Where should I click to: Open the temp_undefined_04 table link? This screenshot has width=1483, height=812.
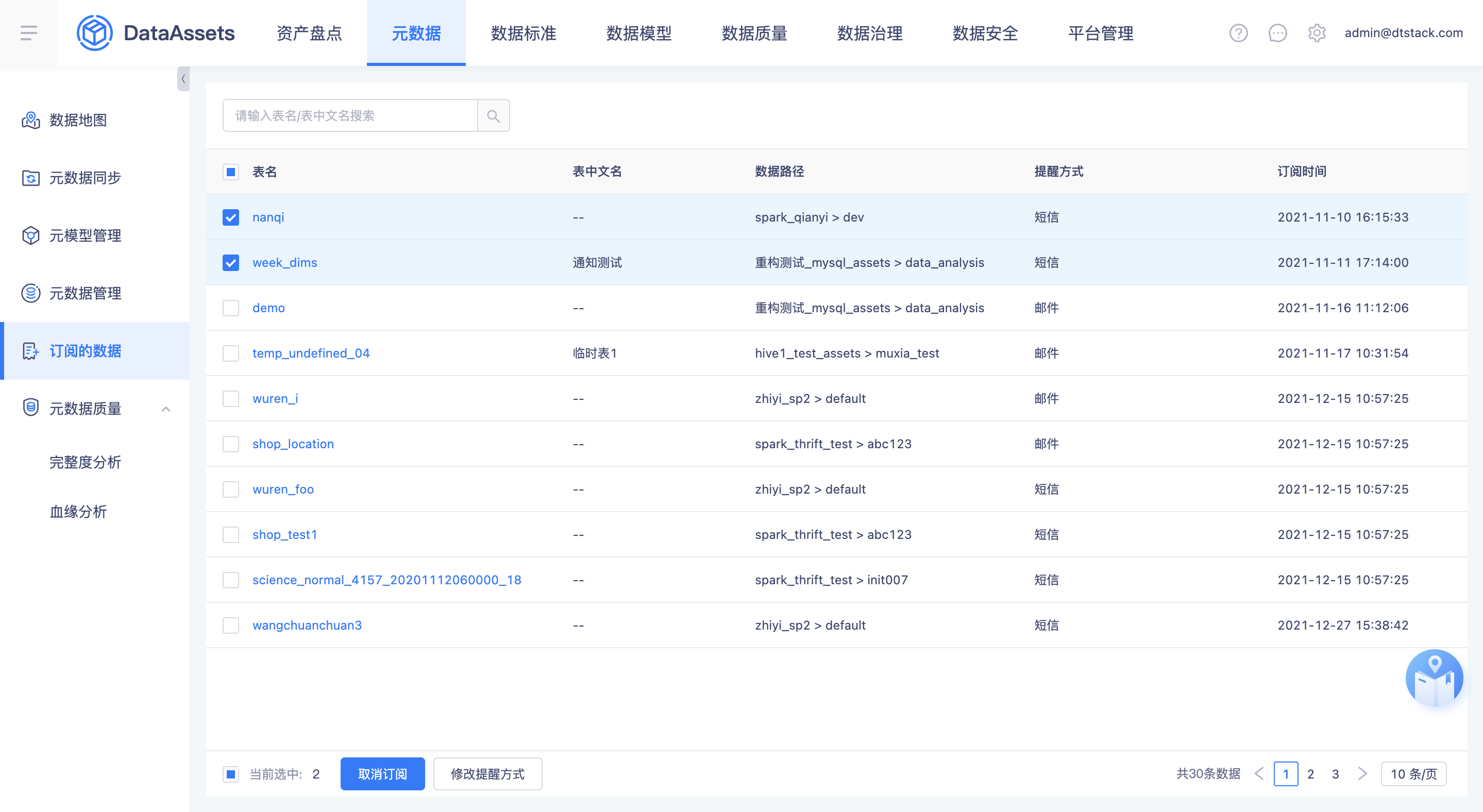click(311, 353)
